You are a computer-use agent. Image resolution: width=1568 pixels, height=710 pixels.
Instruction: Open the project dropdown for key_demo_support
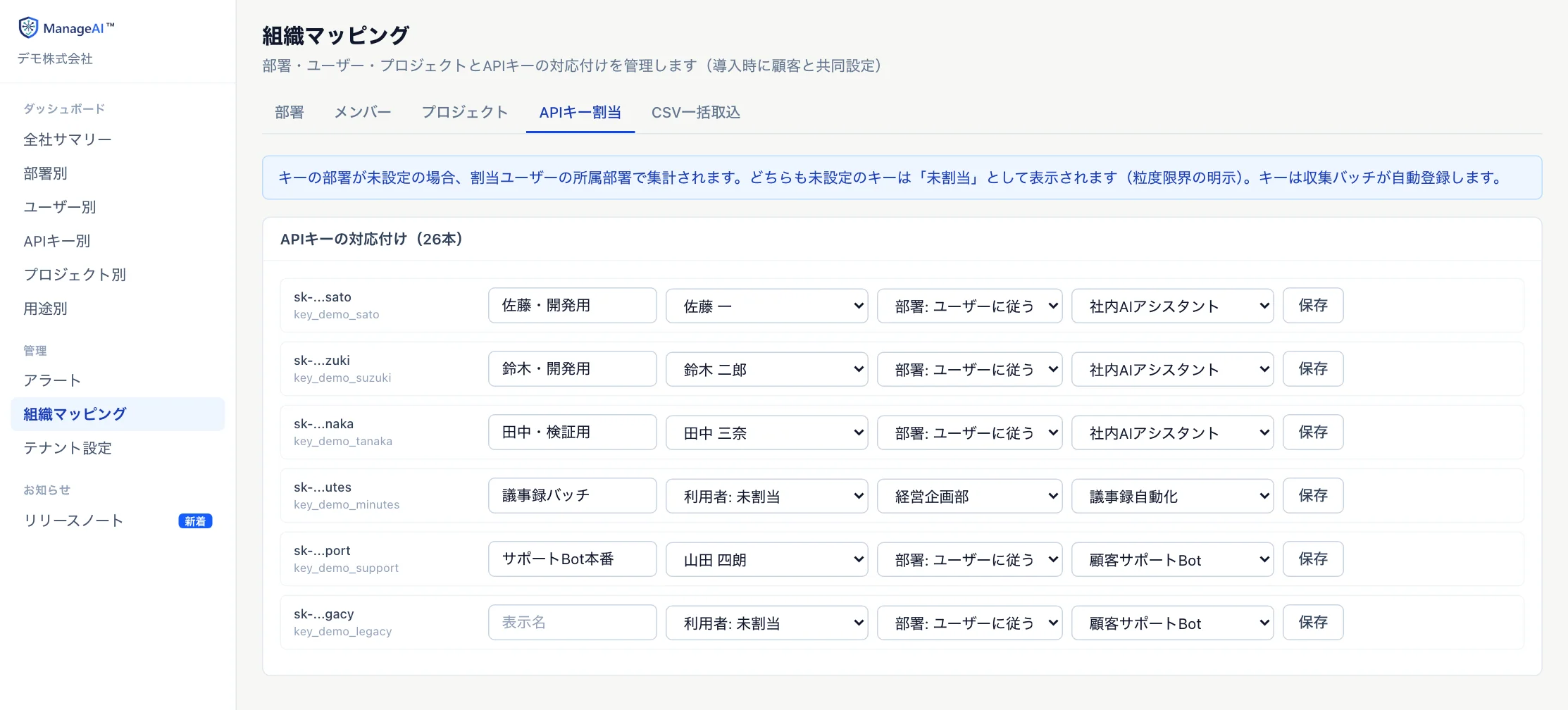(1173, 559)
